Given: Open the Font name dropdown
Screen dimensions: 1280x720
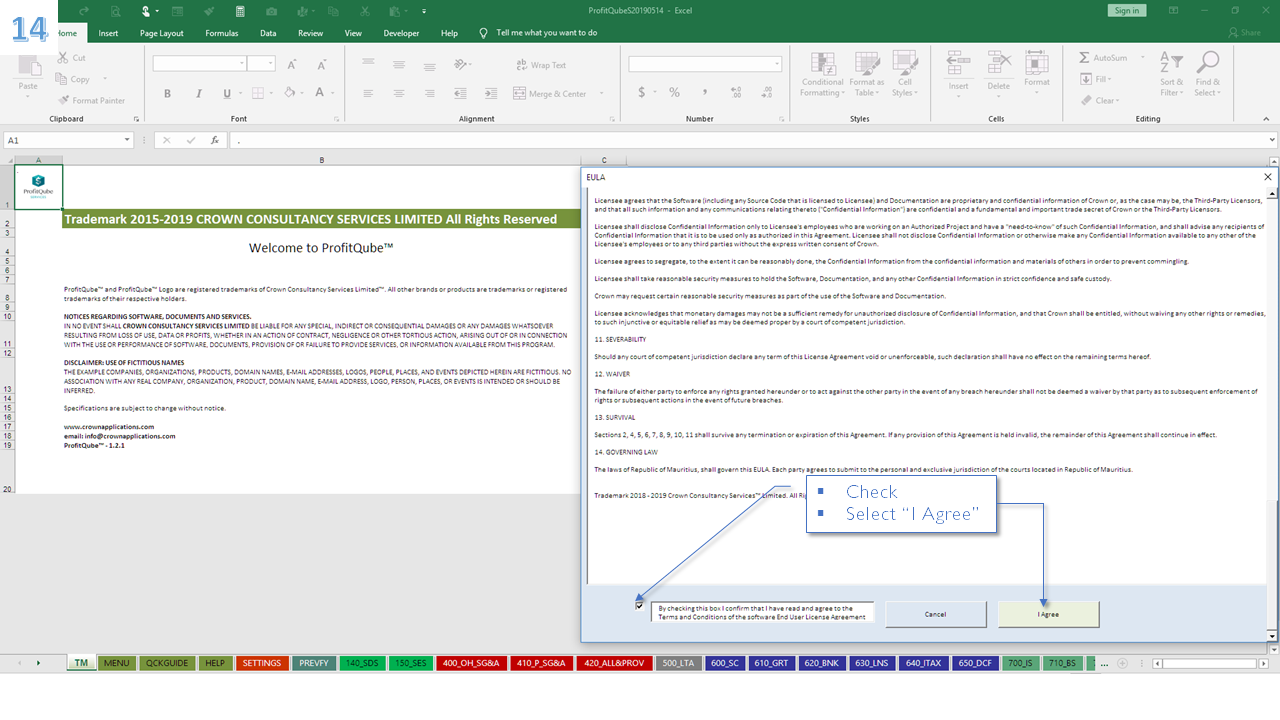Looking at the screenshot, I should pyautogui.click(x=242, y=64).
